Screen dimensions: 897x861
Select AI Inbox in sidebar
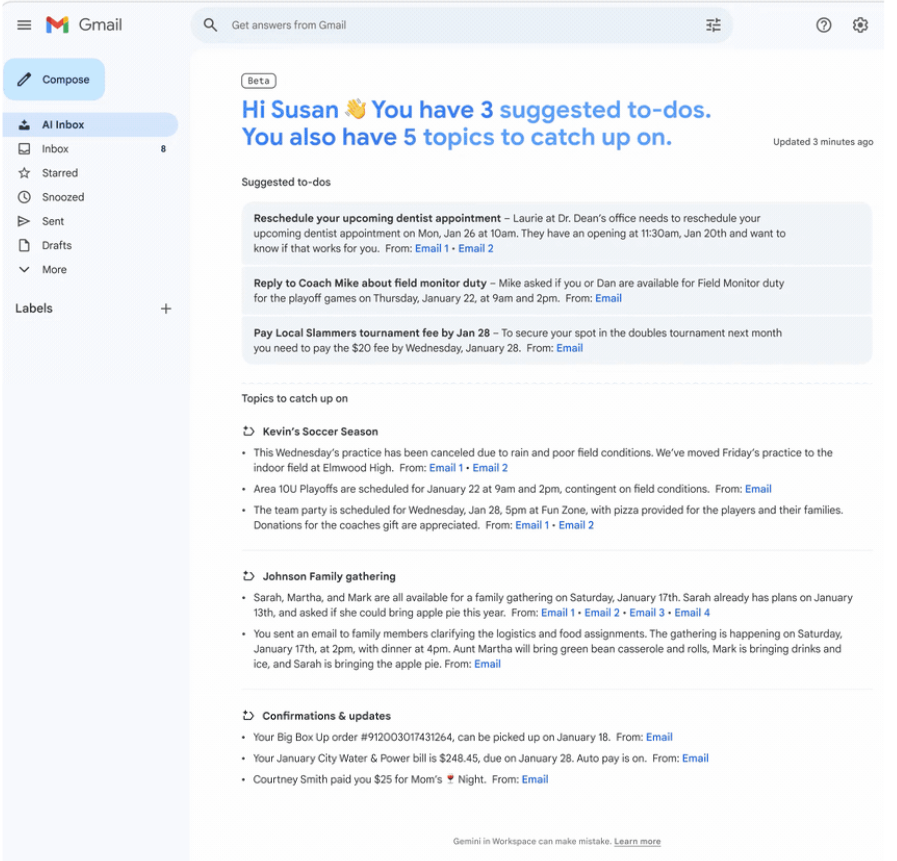[90, 125]
